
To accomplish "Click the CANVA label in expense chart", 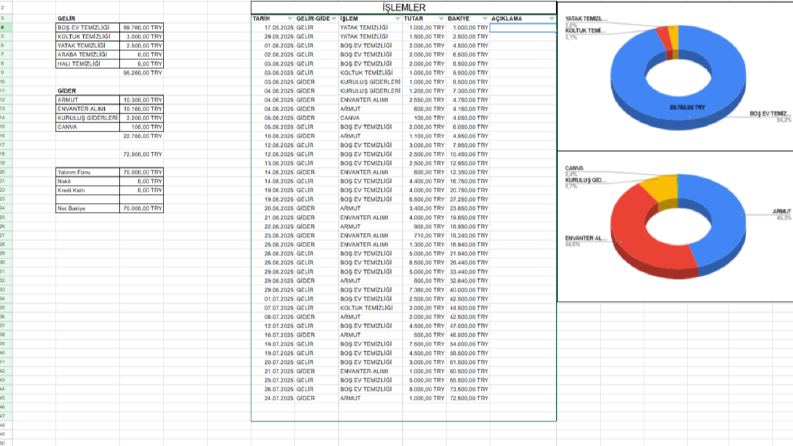I will [574, 168].
